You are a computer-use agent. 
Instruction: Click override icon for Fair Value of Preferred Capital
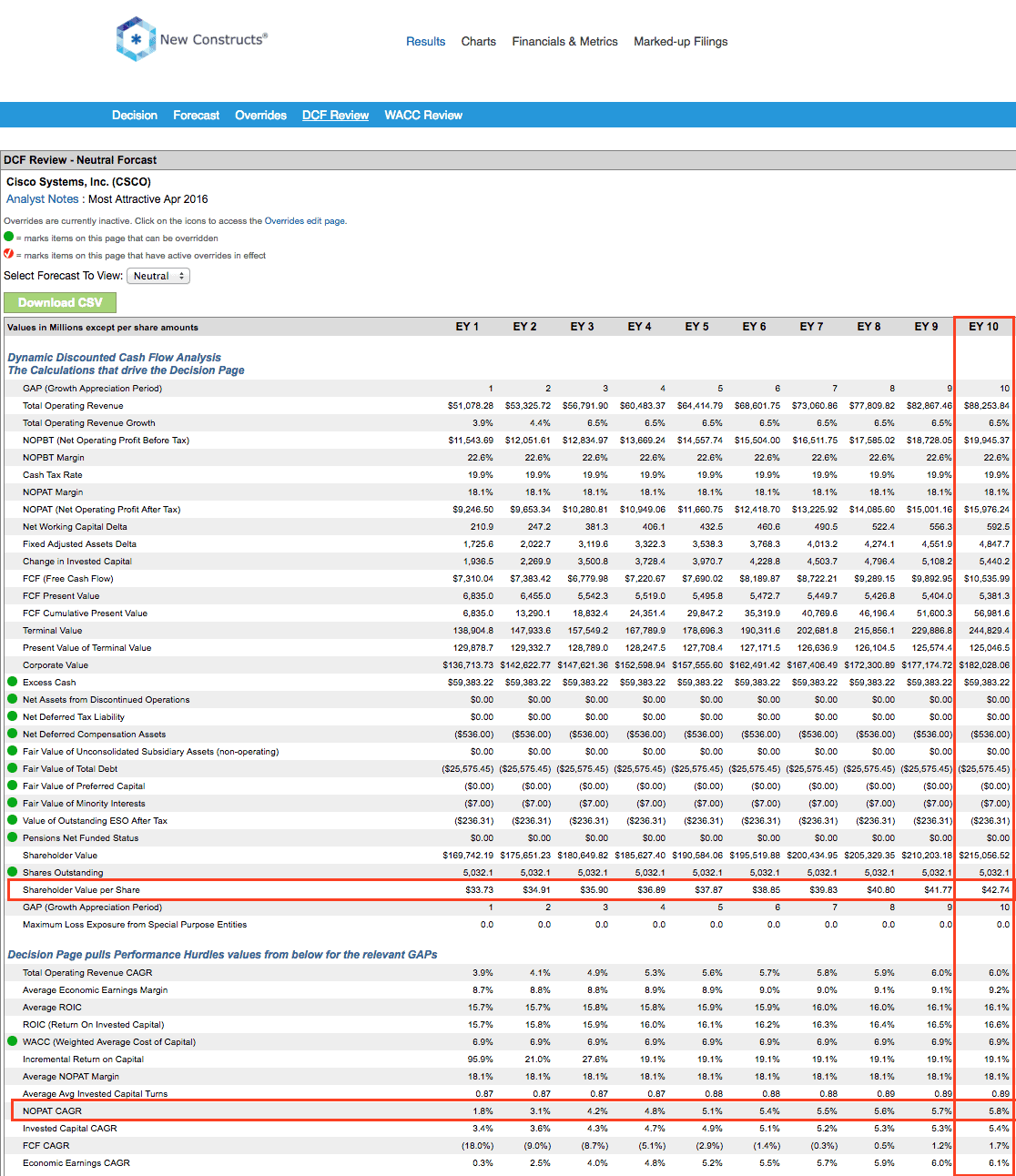point(12,786)
